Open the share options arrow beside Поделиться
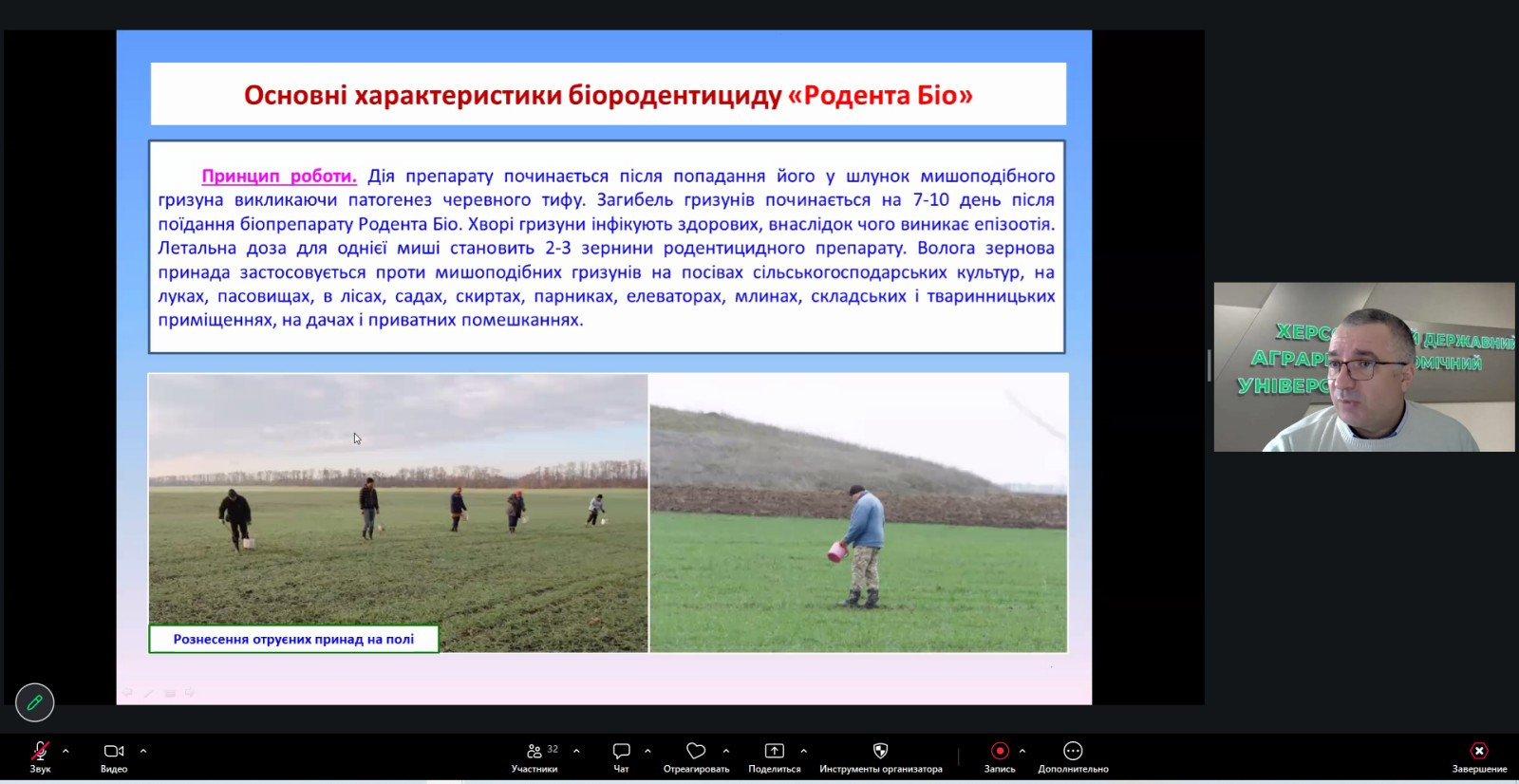The height and width of the screenshot is (784, 1519). [x=803, y=751]
